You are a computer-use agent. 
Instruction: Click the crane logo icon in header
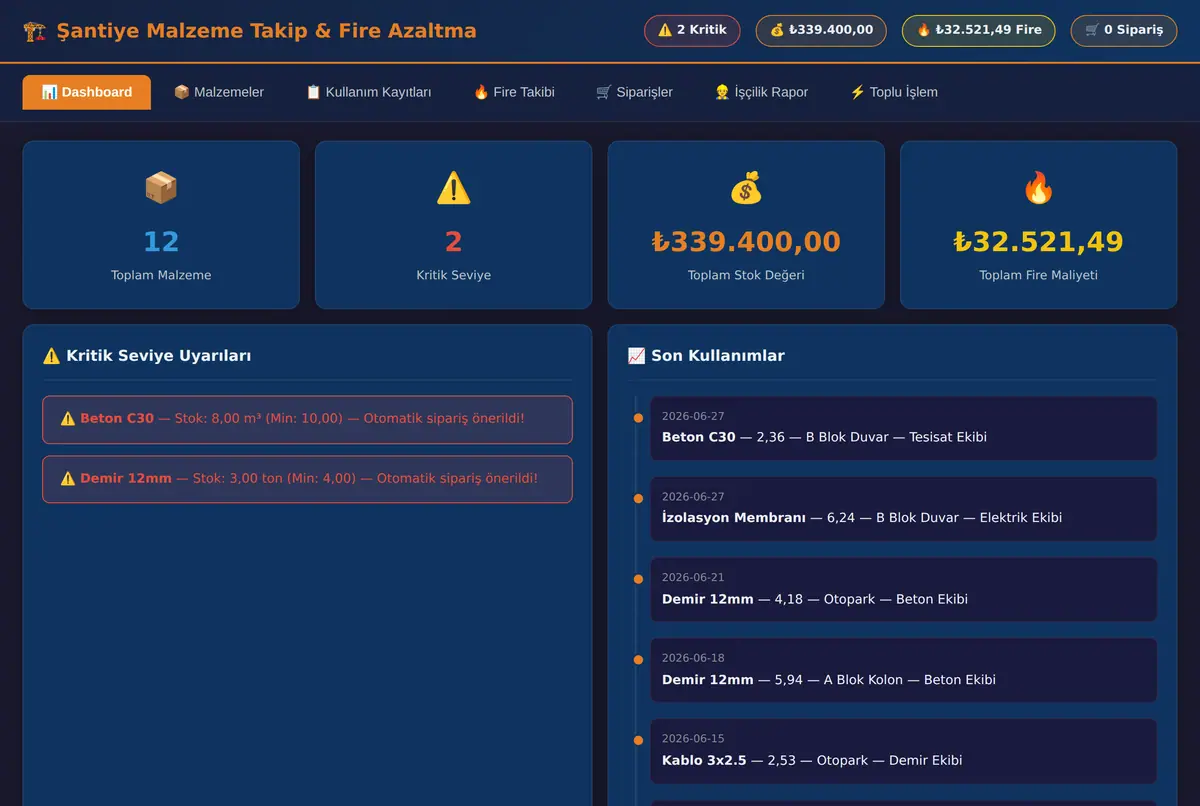click(34, 31)
